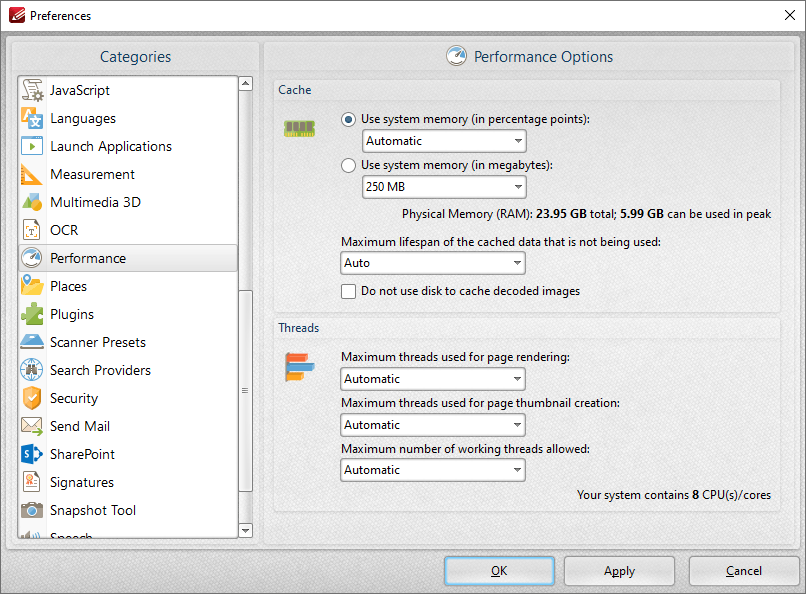This screenshot has height=594, width=806.
Task: Click the Performance gauge icon in categories
Action: pyautogui.click(x=32, y=258)
